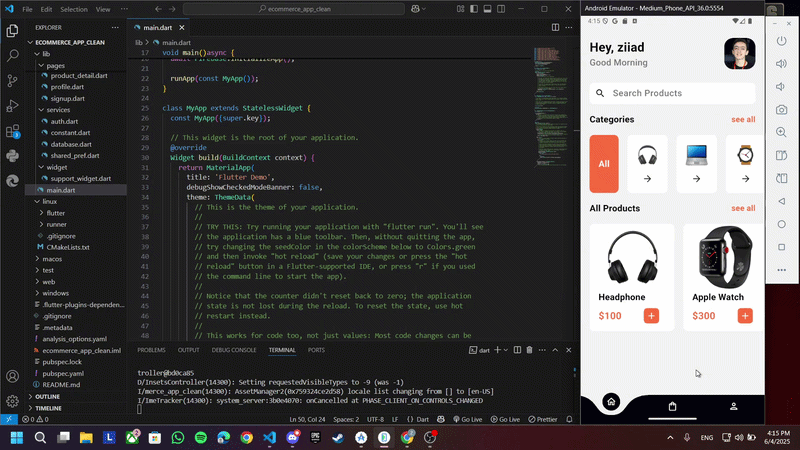Image resolution: width=800 pixels, height=450 pixels.
Task: Select the laptop category card
Action: pyautogui.click(x=696, y=164)
